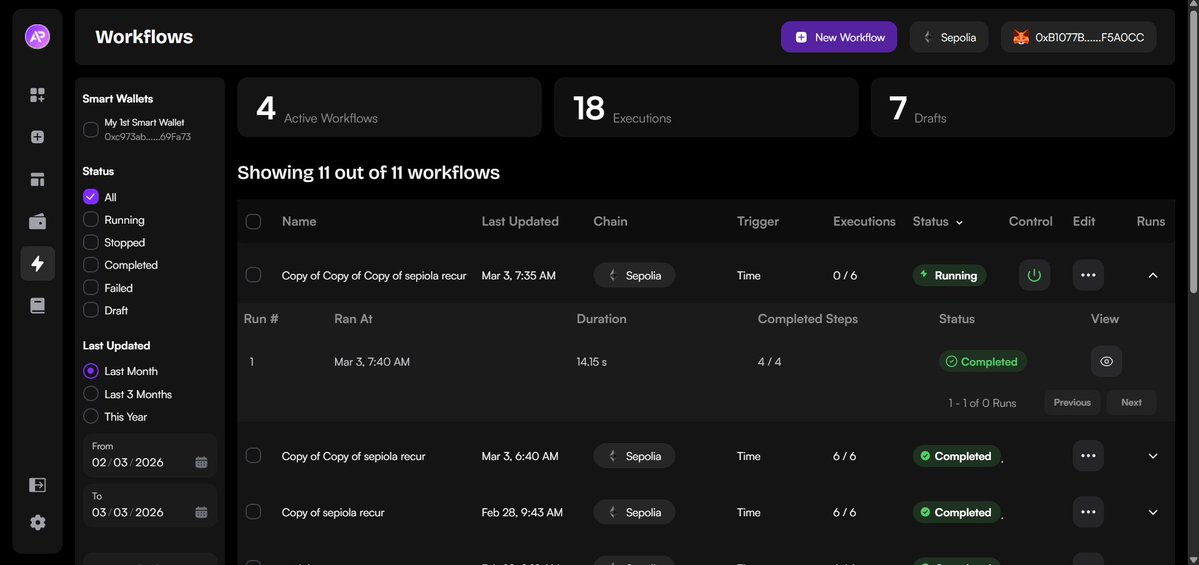Click the Executions column header
This screenshot has width=1199, height=565.
click(x=864, y=222)
